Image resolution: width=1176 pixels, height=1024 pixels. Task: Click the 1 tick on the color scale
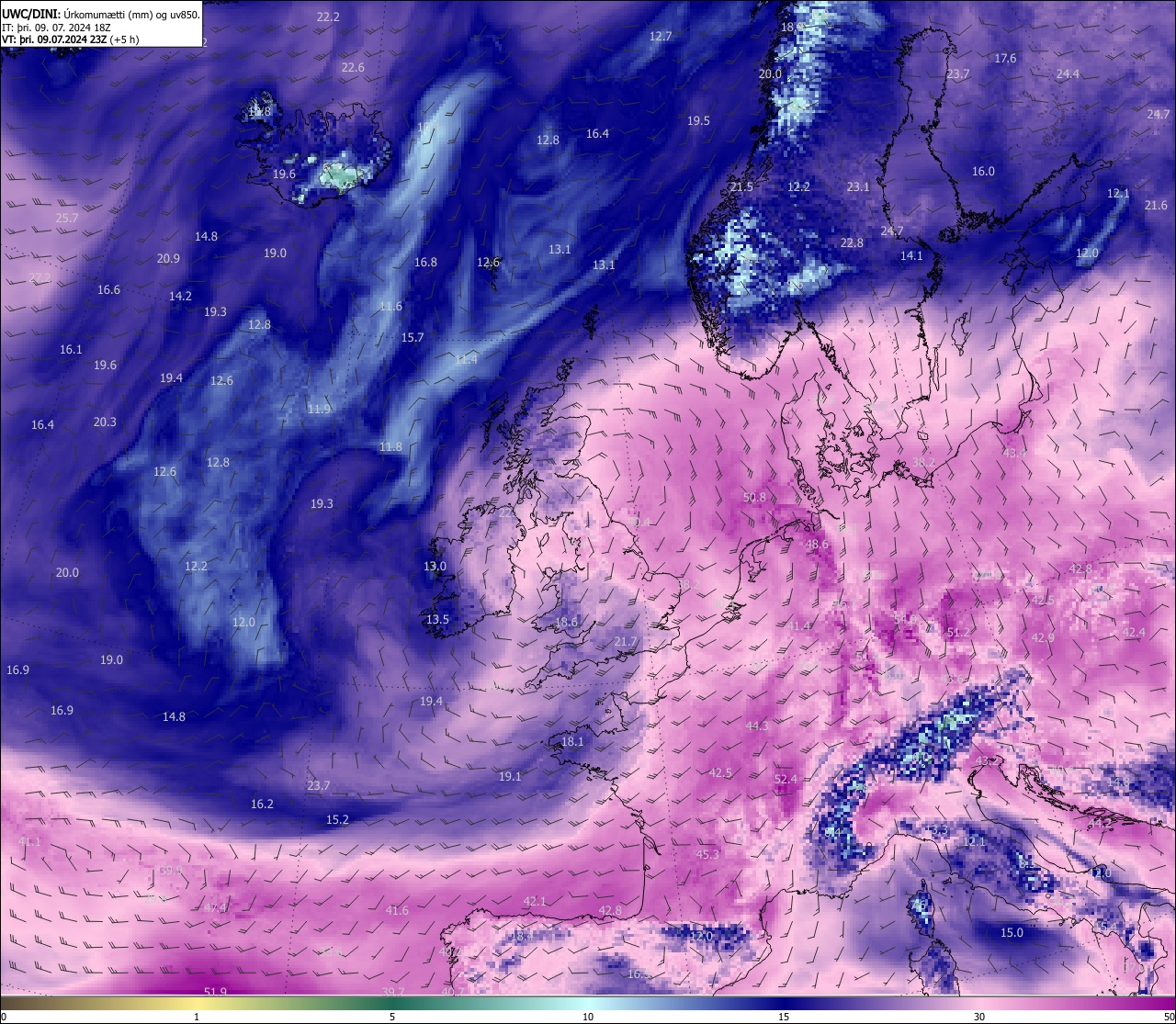point(197,1016)
